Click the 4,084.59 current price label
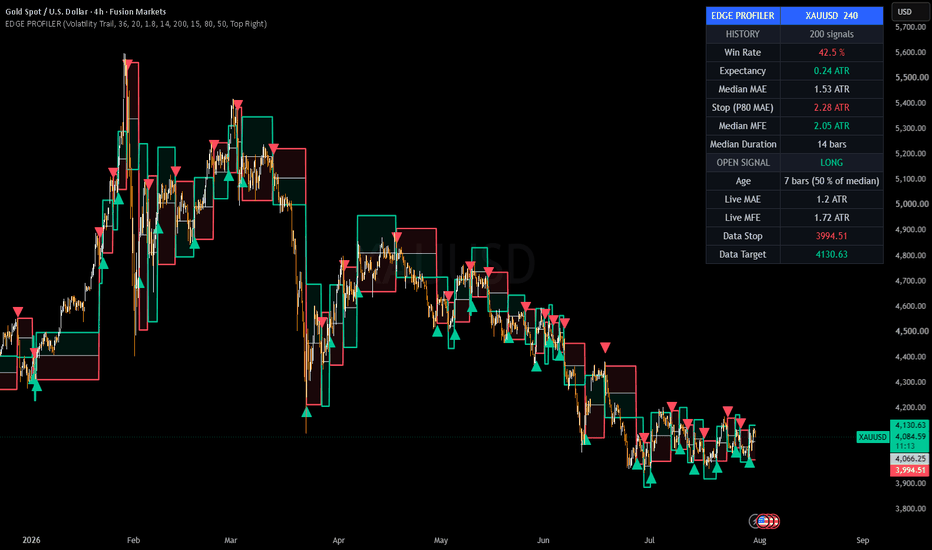Viewport: 932px width, 550px height. [909, 436]
